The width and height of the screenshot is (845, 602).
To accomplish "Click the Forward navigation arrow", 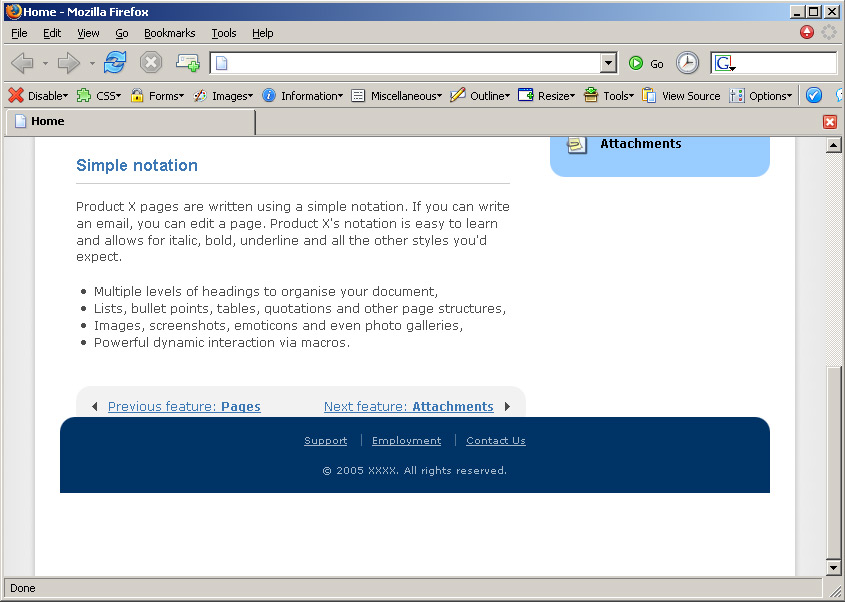I will [68, 63].
